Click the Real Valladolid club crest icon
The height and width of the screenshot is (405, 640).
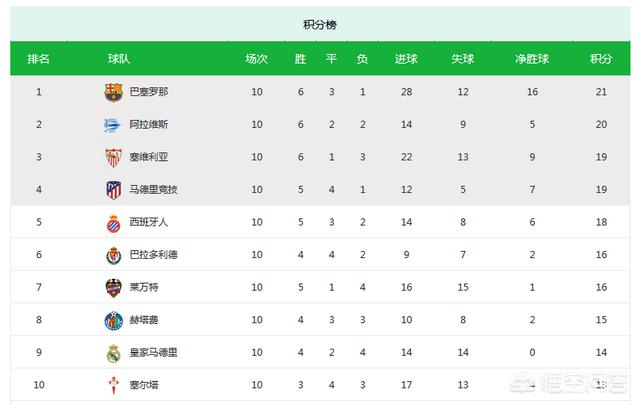click(113, 255)
